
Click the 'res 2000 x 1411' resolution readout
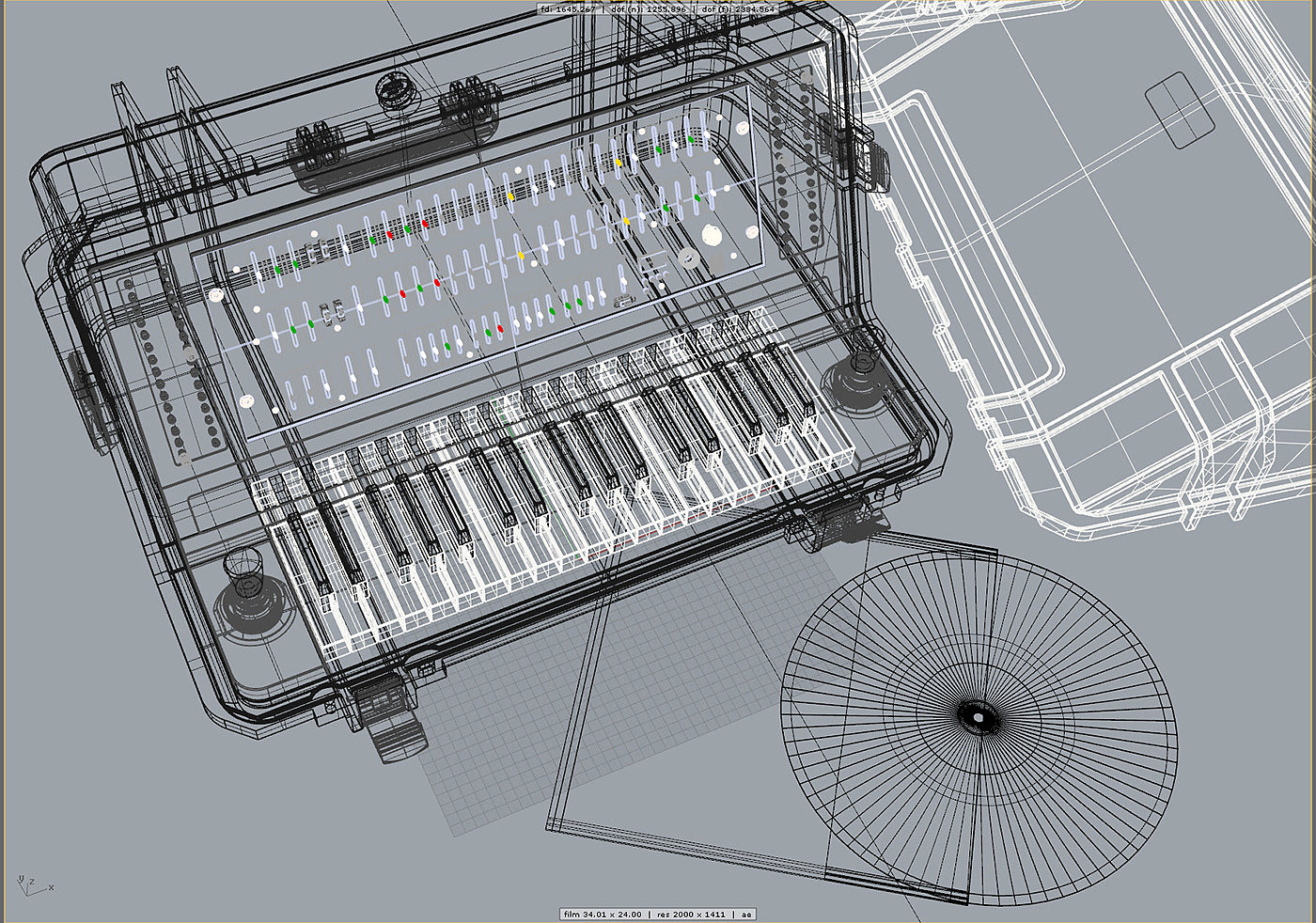pos(691,914)
